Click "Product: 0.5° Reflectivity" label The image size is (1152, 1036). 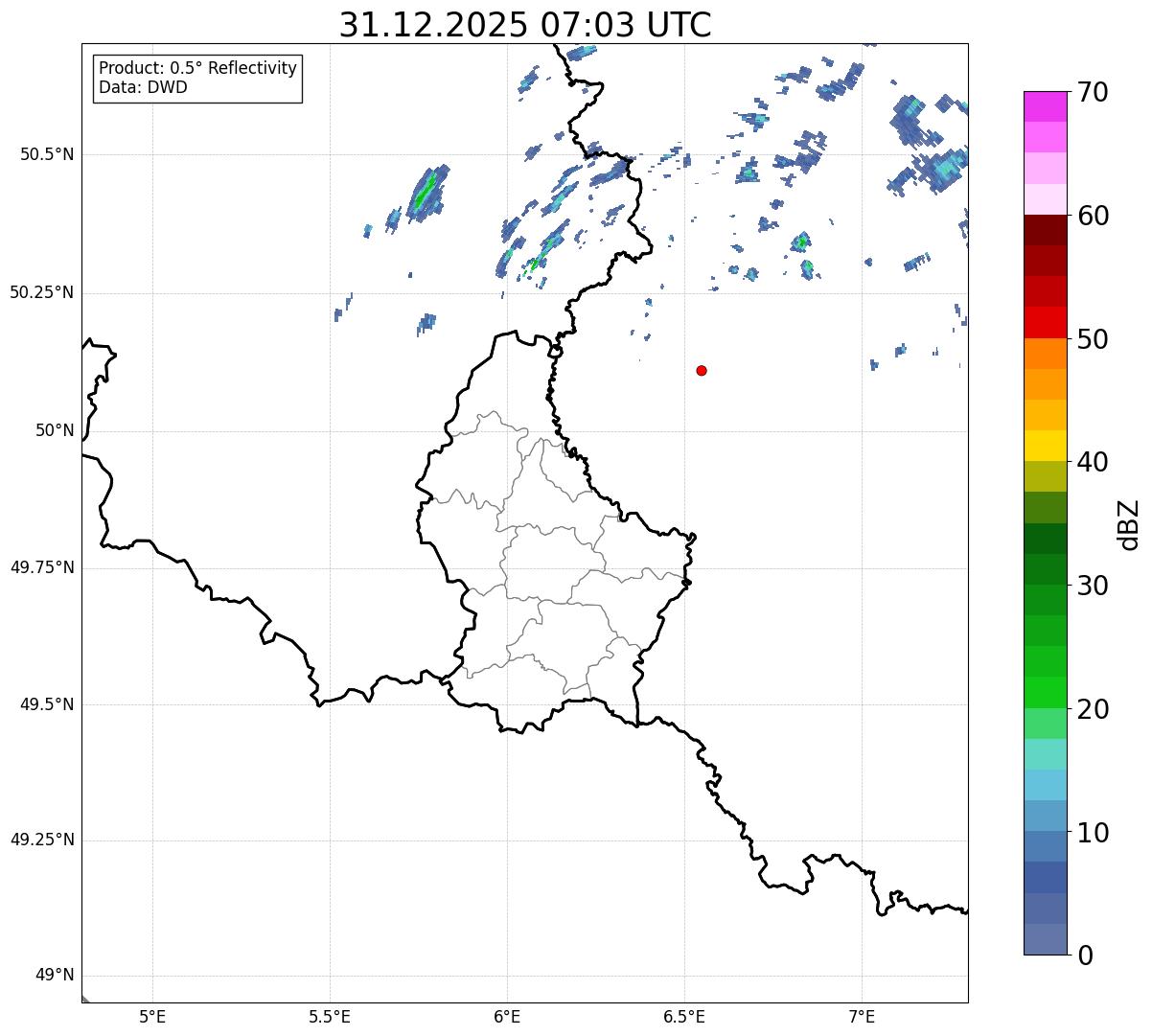198,69
